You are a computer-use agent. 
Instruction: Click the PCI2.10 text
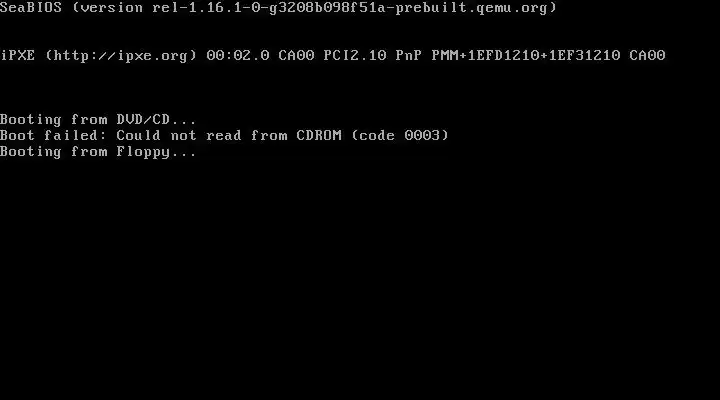pos(355,56)
